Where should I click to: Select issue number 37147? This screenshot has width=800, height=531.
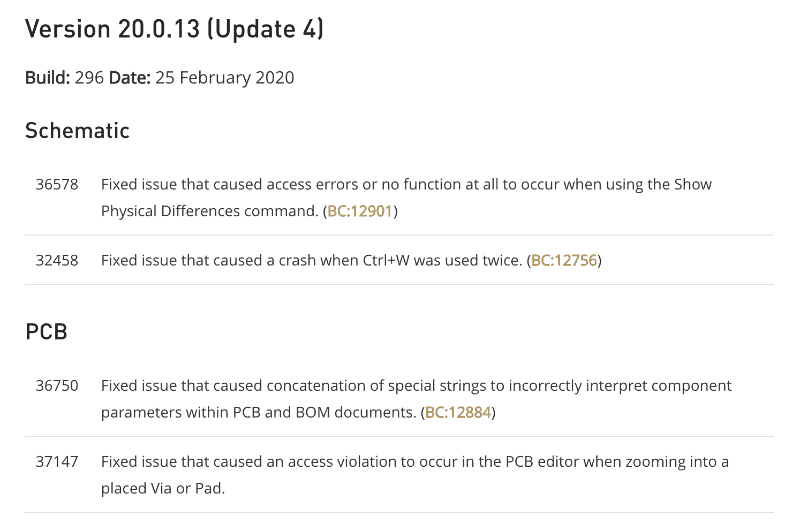[x=57, y=462]
